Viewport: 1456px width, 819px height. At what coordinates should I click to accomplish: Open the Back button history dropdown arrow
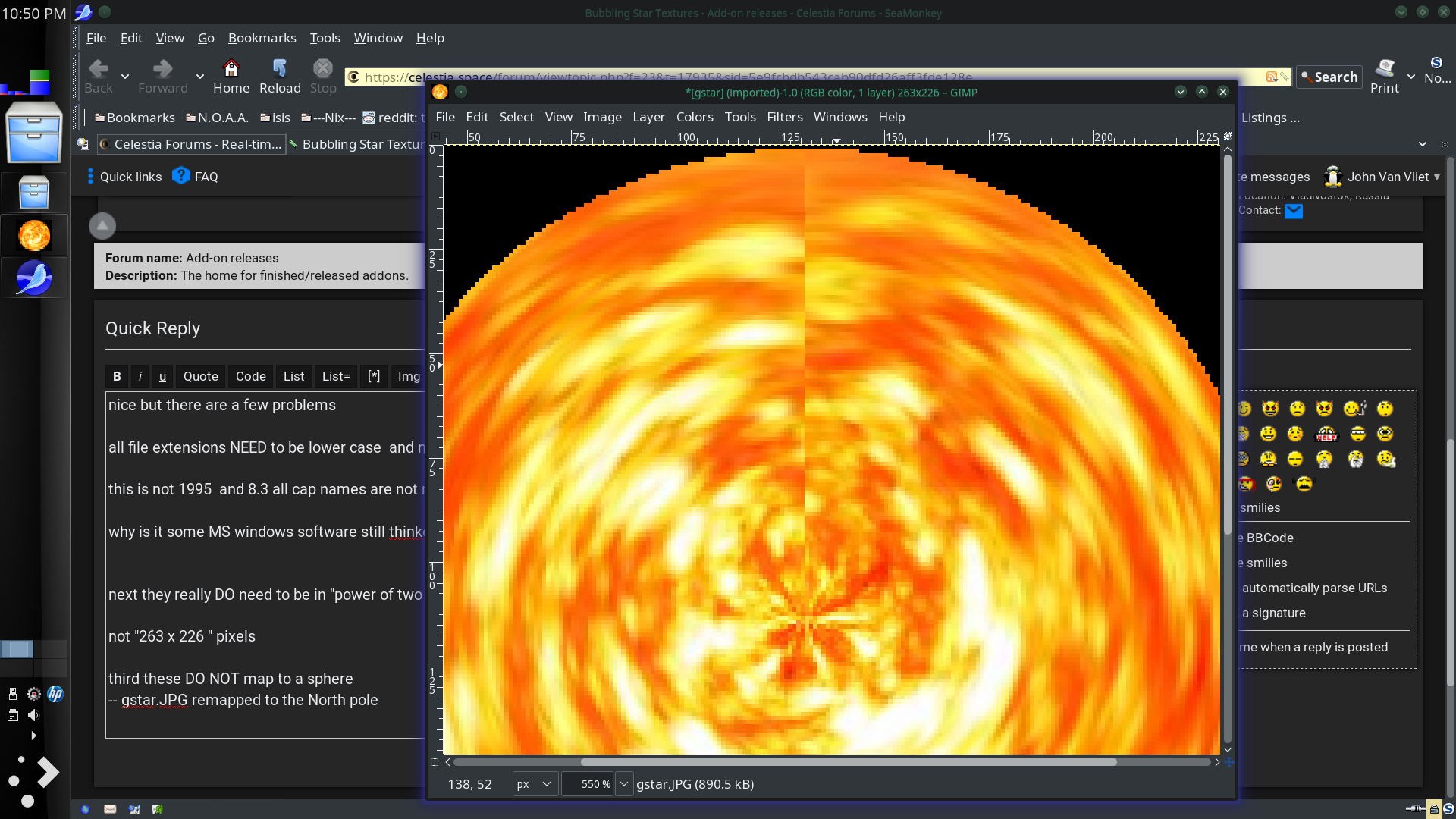click(125, 77)
